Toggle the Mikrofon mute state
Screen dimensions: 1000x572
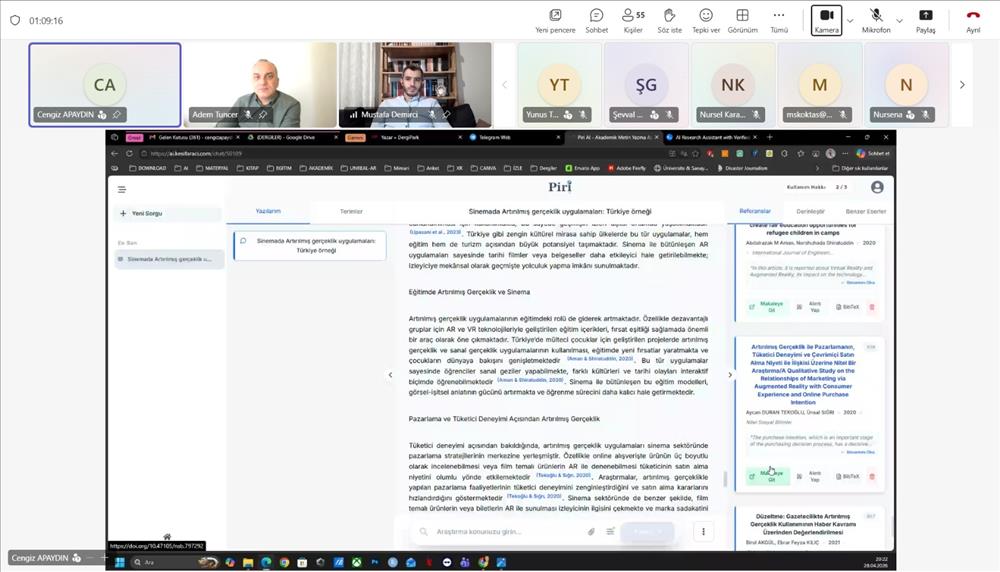point(876,16)
